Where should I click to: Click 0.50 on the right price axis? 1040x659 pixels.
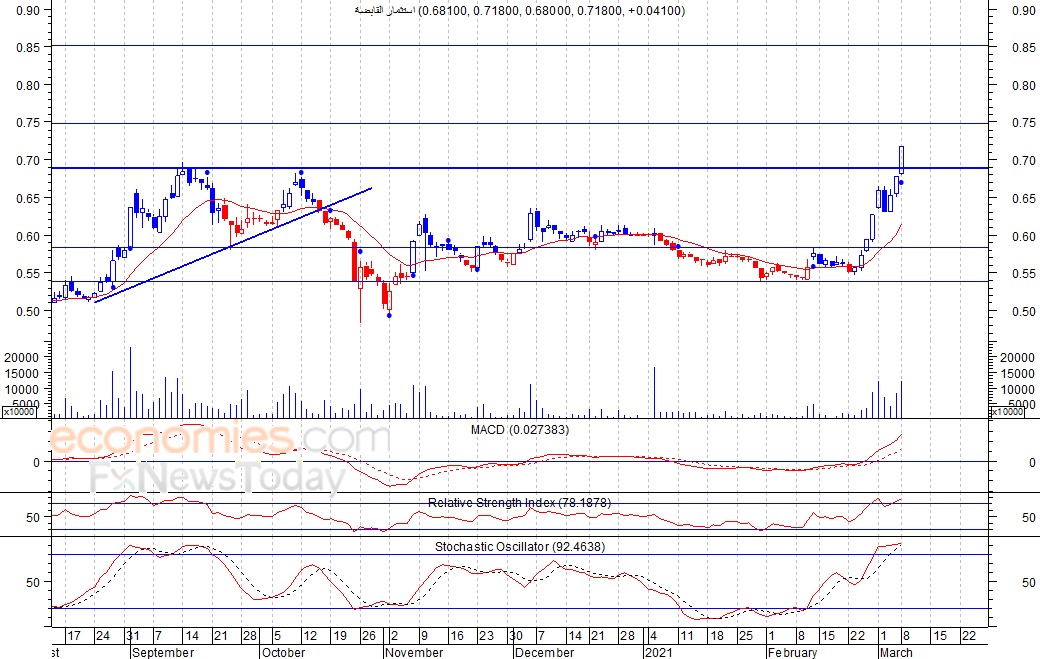point(1023,311)
